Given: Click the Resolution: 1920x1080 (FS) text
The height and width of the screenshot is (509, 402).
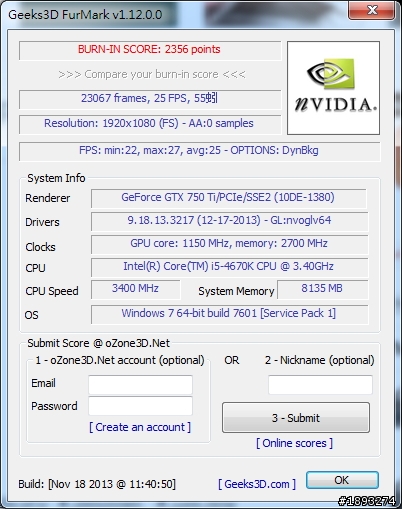Looking at the screenshot, I should click(149, 123).
